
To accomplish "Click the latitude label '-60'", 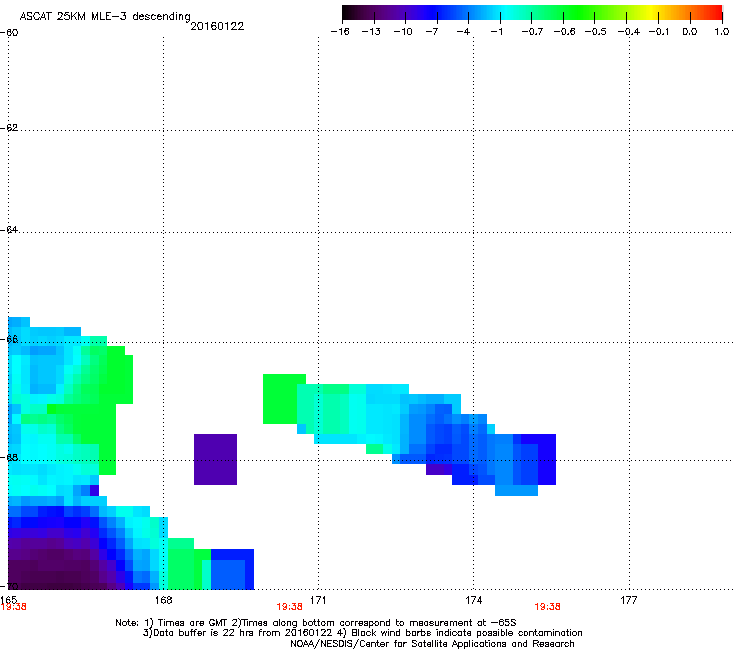I will tap(9, 33).
